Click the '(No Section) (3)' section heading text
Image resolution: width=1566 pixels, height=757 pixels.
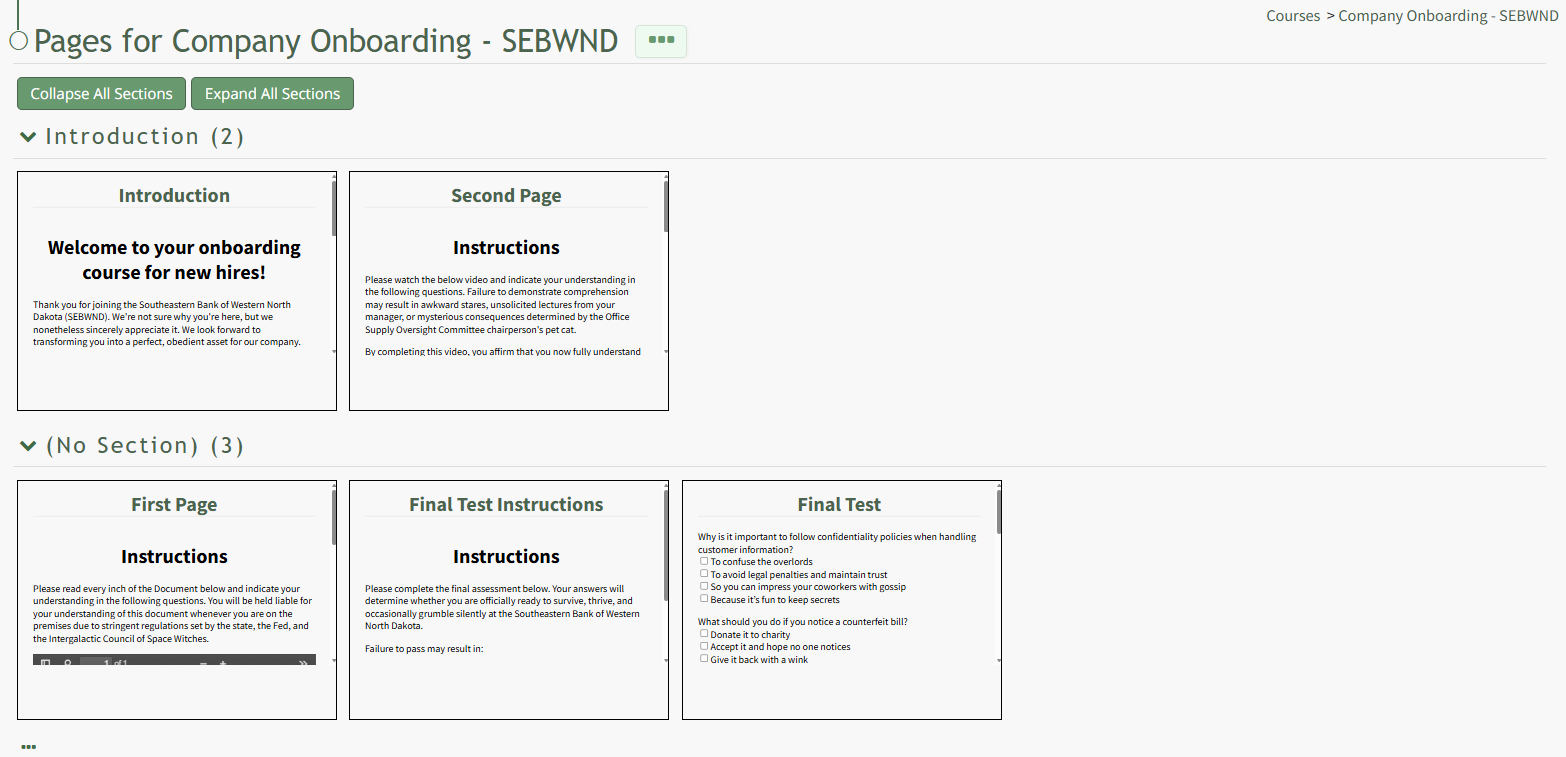pyautogui.click(x=145, y=445)
